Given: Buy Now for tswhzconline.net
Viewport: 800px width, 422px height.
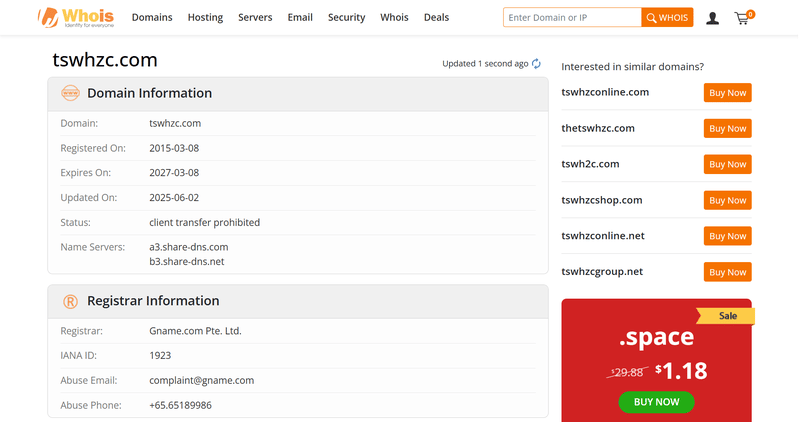Looking at the screenshot, I should pyautogui.click(x=728, y=236).
